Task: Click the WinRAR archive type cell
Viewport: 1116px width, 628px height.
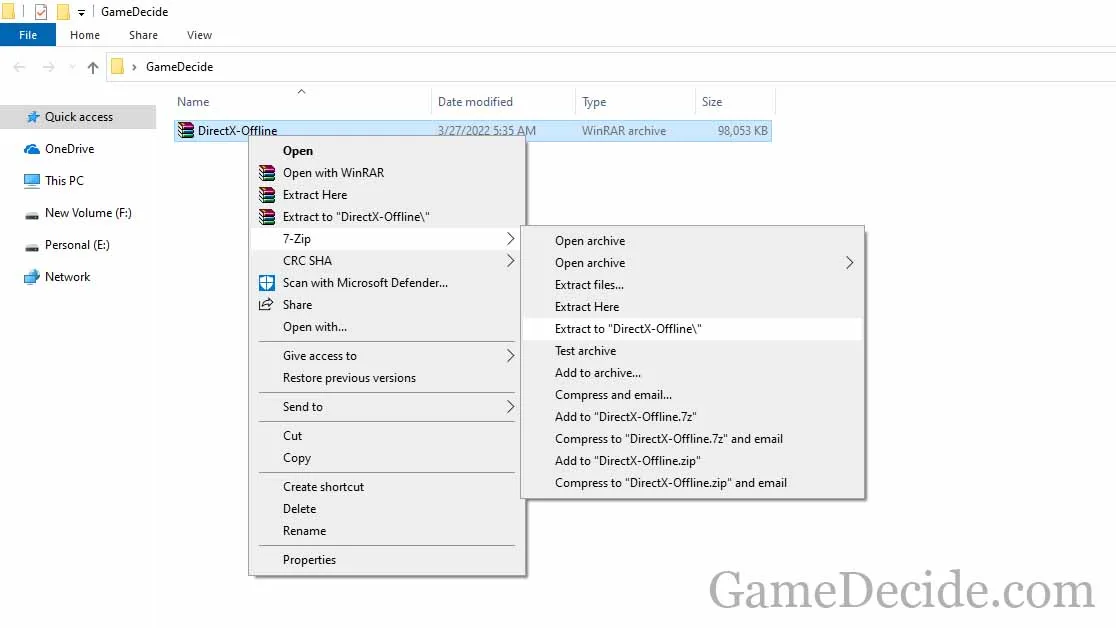Action: (x=624, y=131)
